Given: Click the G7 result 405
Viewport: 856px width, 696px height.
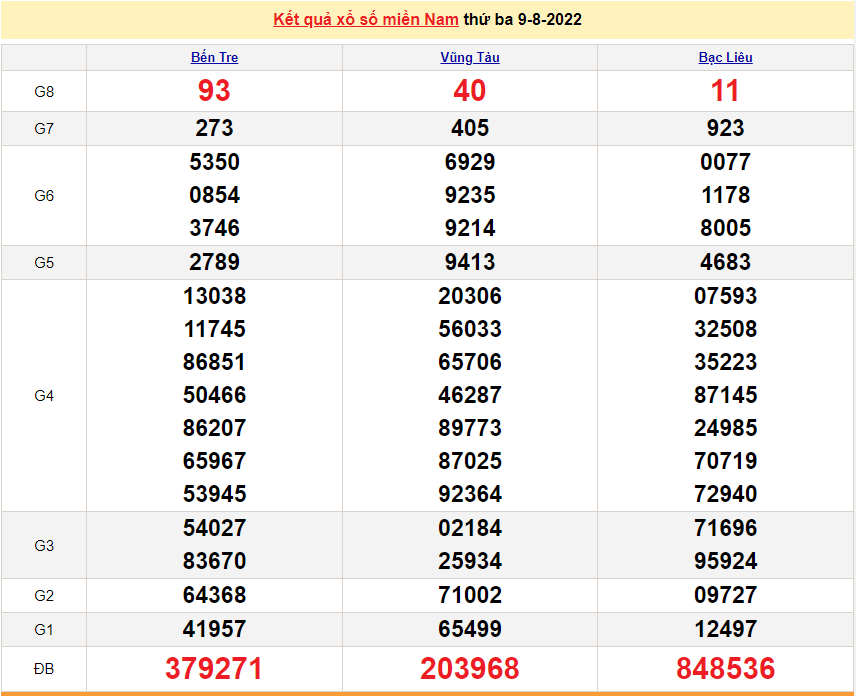Looking at the screenshot, I should (470, 128).
